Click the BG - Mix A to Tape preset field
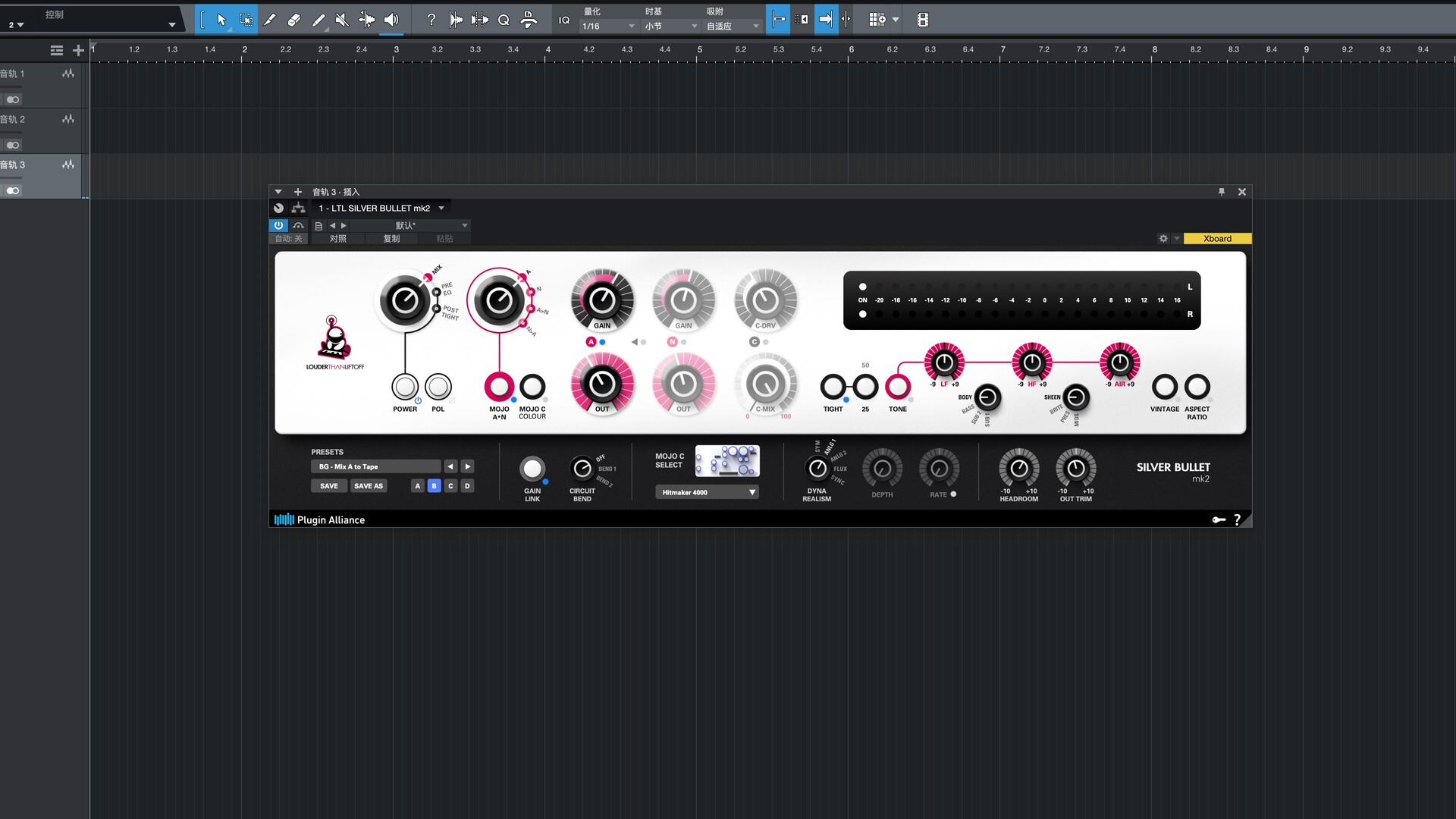This screenshot has height=819, width=1456. 375,466
